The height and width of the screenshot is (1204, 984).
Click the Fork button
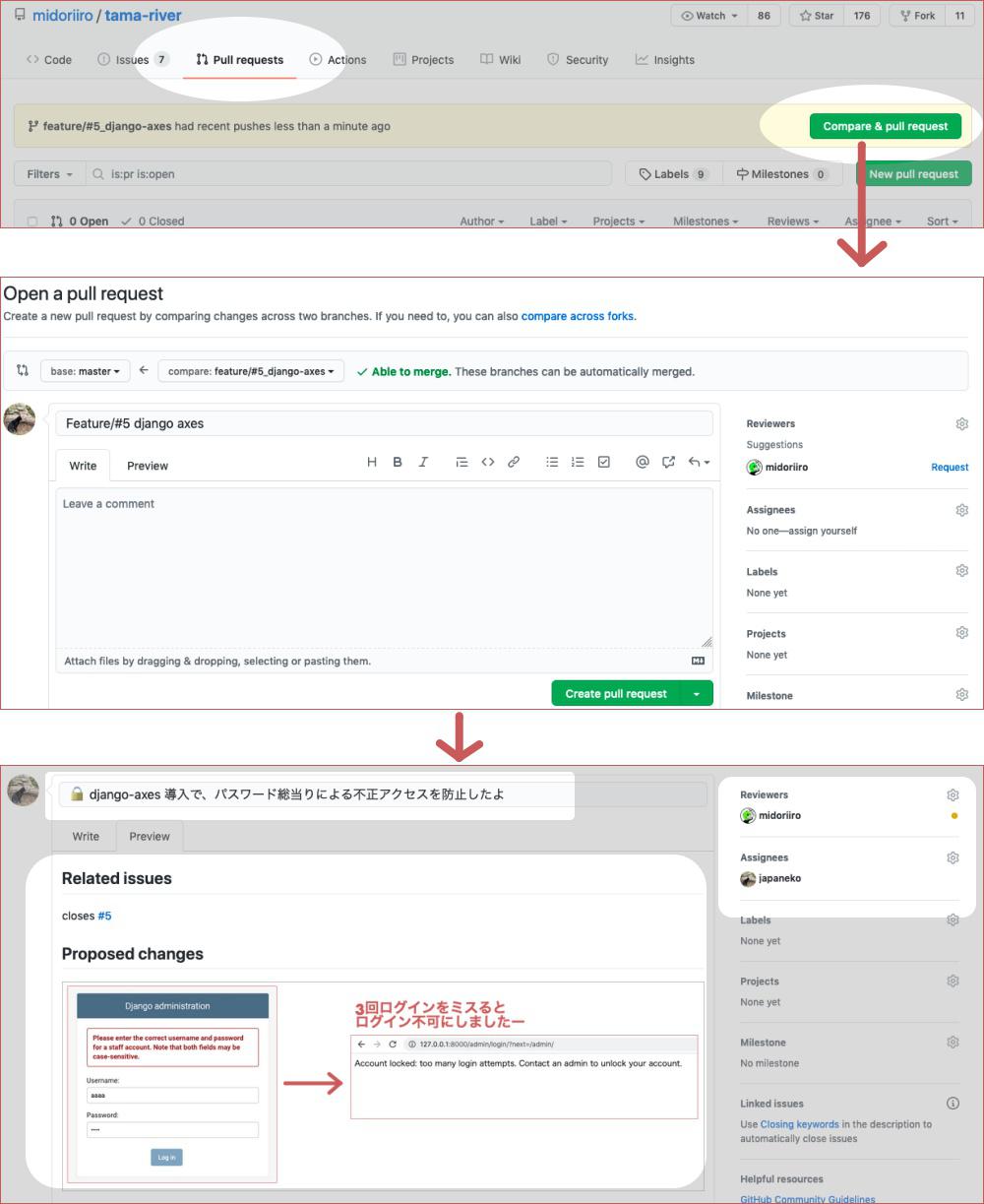(x=917, y=16)
